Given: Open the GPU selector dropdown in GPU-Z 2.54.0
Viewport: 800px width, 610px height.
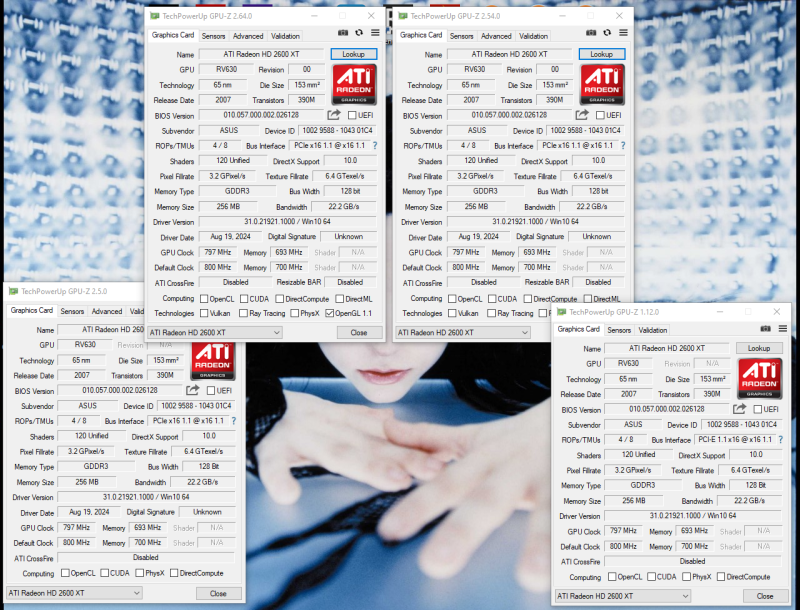Looking at the screenshot, I should (x=463, y=333).
